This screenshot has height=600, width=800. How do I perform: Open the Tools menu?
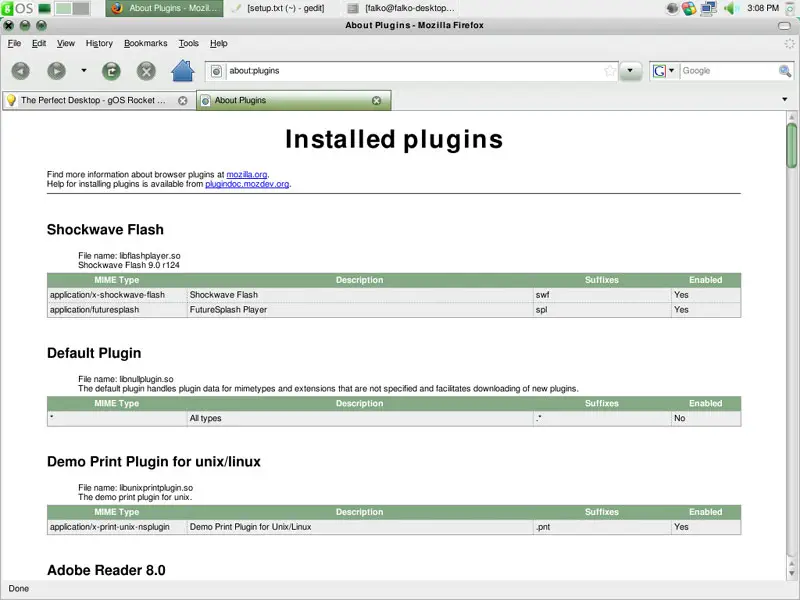pyautogui.click(x=188, y=43)
